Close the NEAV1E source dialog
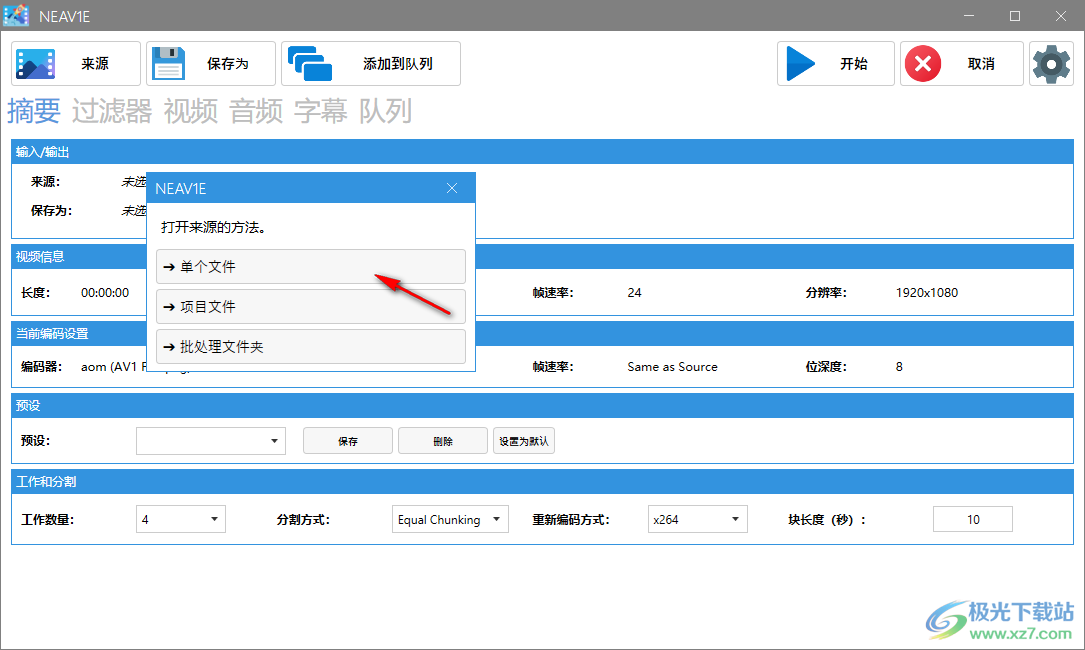 [452, 188]
